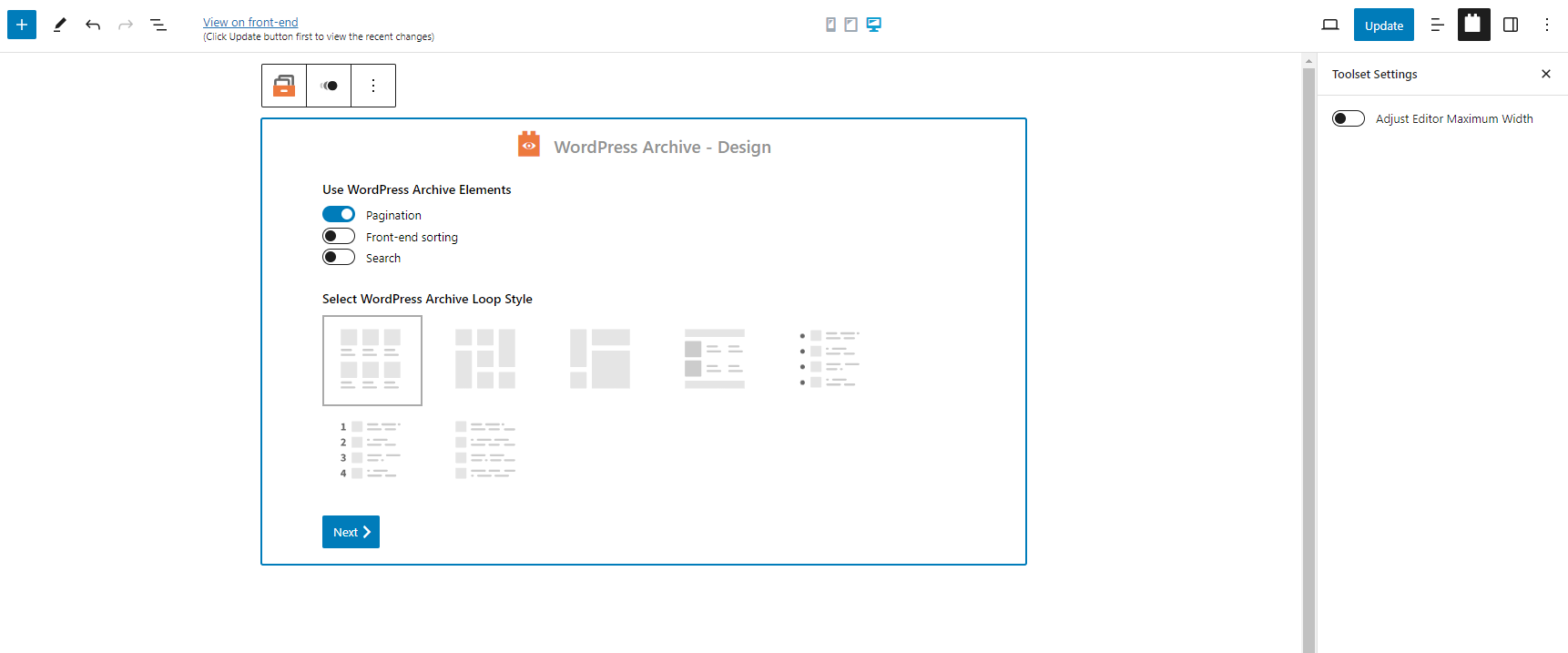Click the Pagination label text

point(393,215)
